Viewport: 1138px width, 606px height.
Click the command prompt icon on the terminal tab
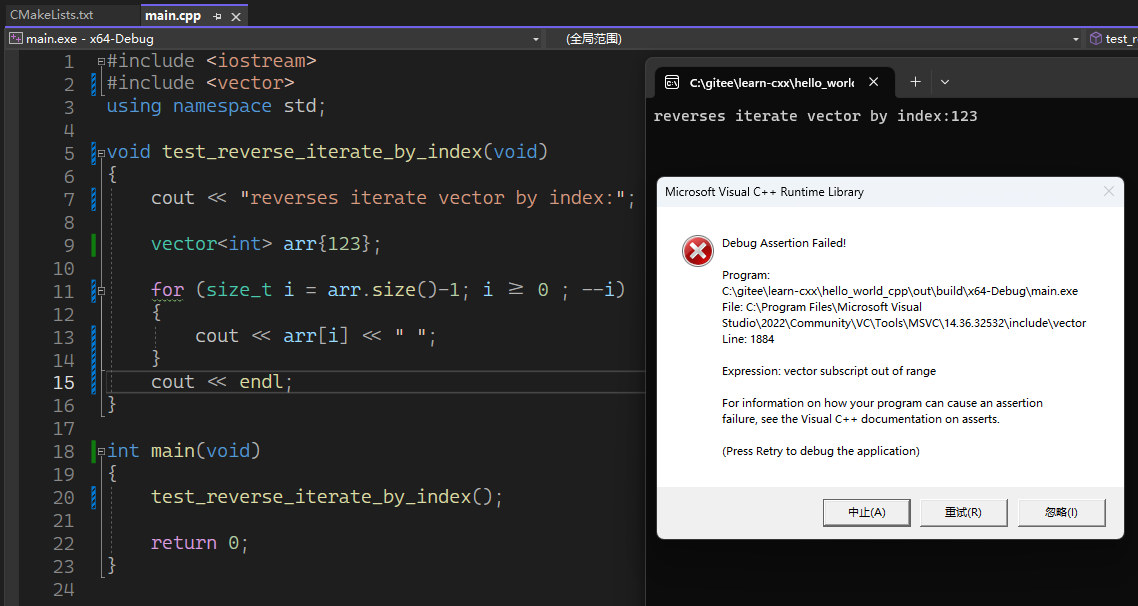click(672, 81)
